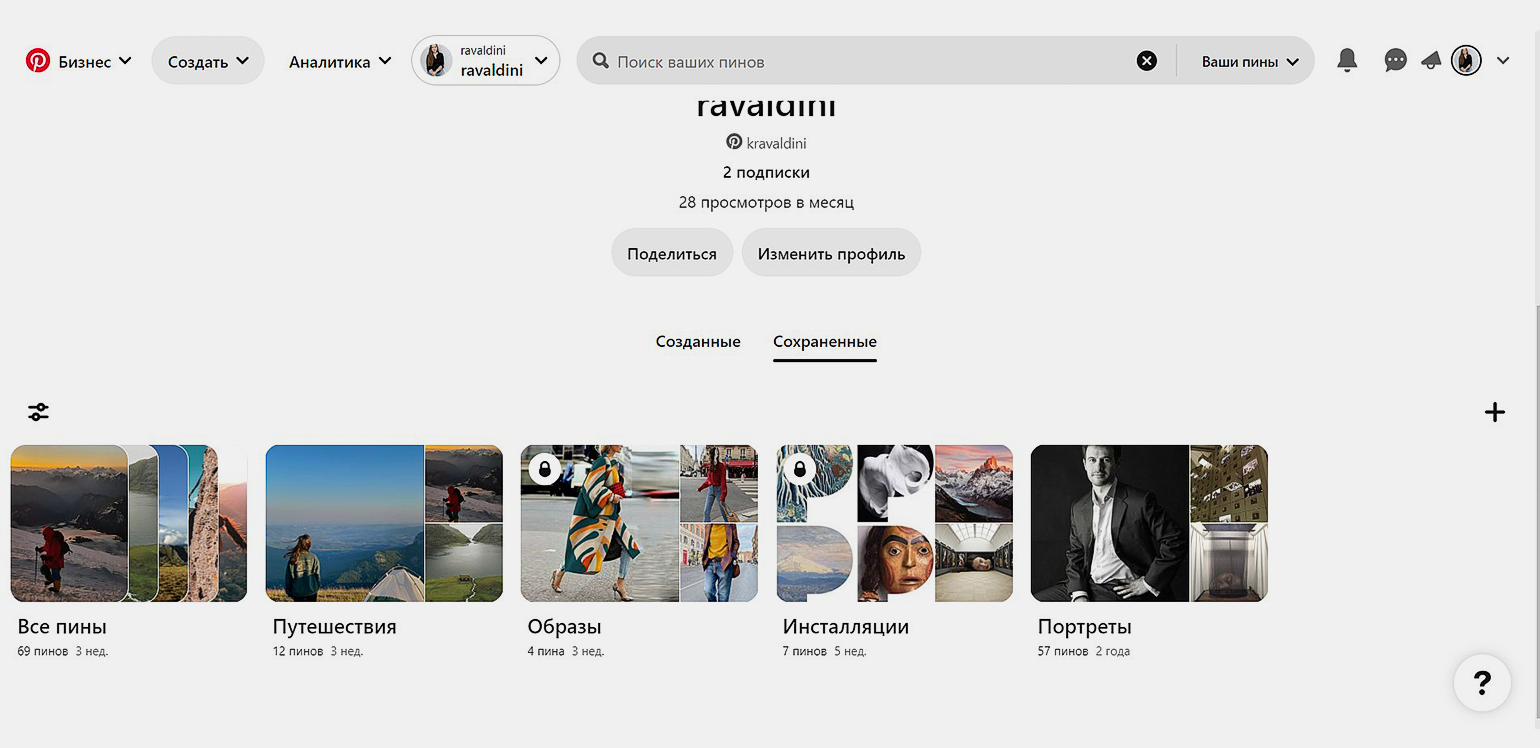Click the Образы board title
The image size is (1540, 748).
564,627
